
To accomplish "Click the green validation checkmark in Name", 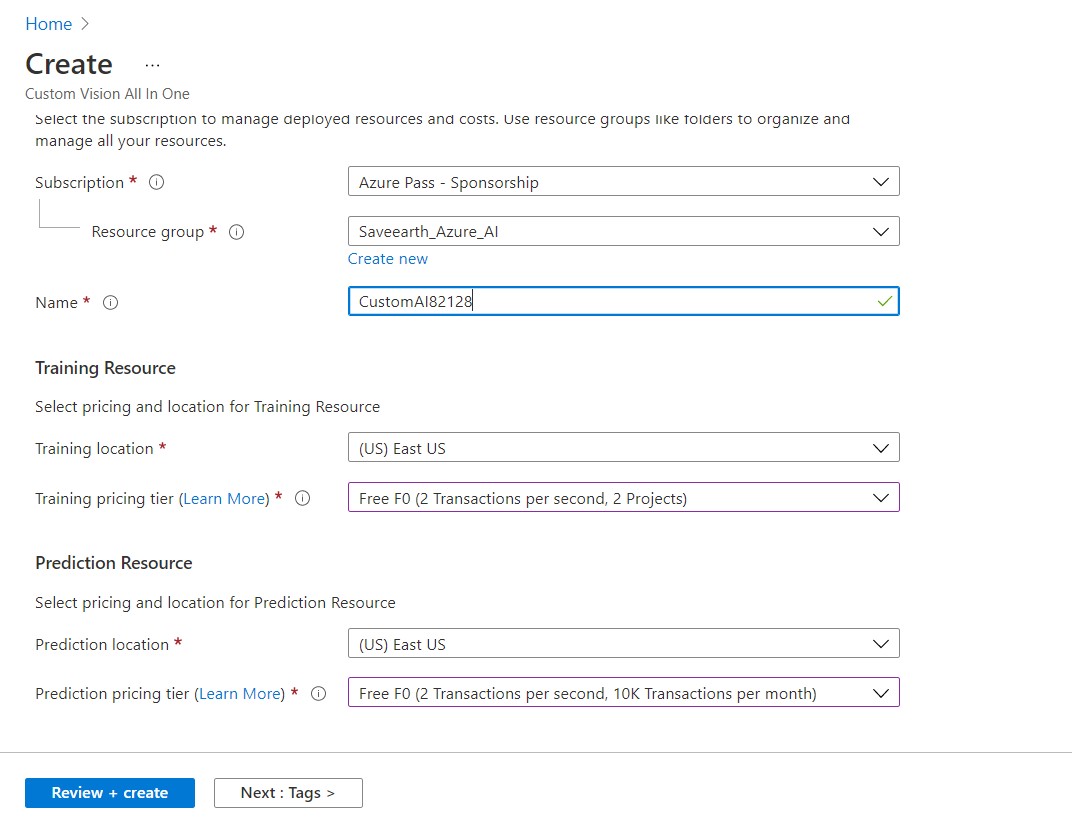I will point(884,301).
